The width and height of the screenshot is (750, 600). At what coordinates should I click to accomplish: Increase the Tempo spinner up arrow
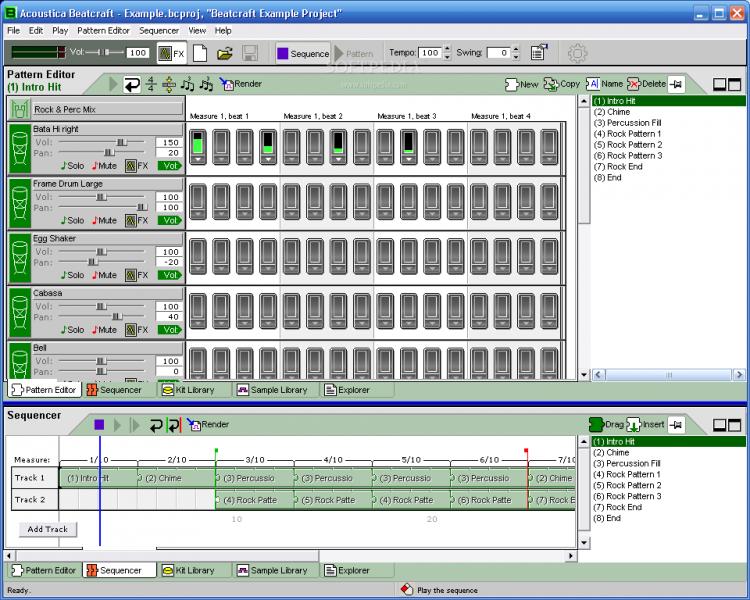click(x=447, y=49)
